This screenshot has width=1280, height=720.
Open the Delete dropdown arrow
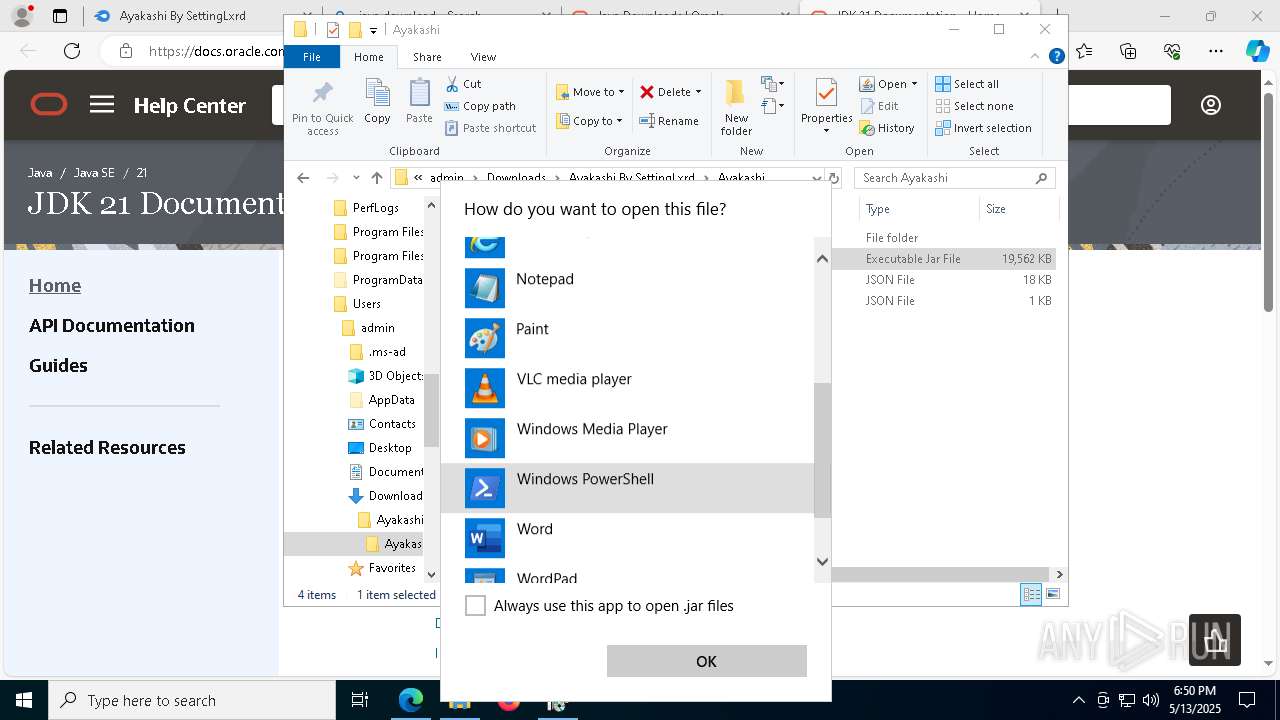[698, 92]
